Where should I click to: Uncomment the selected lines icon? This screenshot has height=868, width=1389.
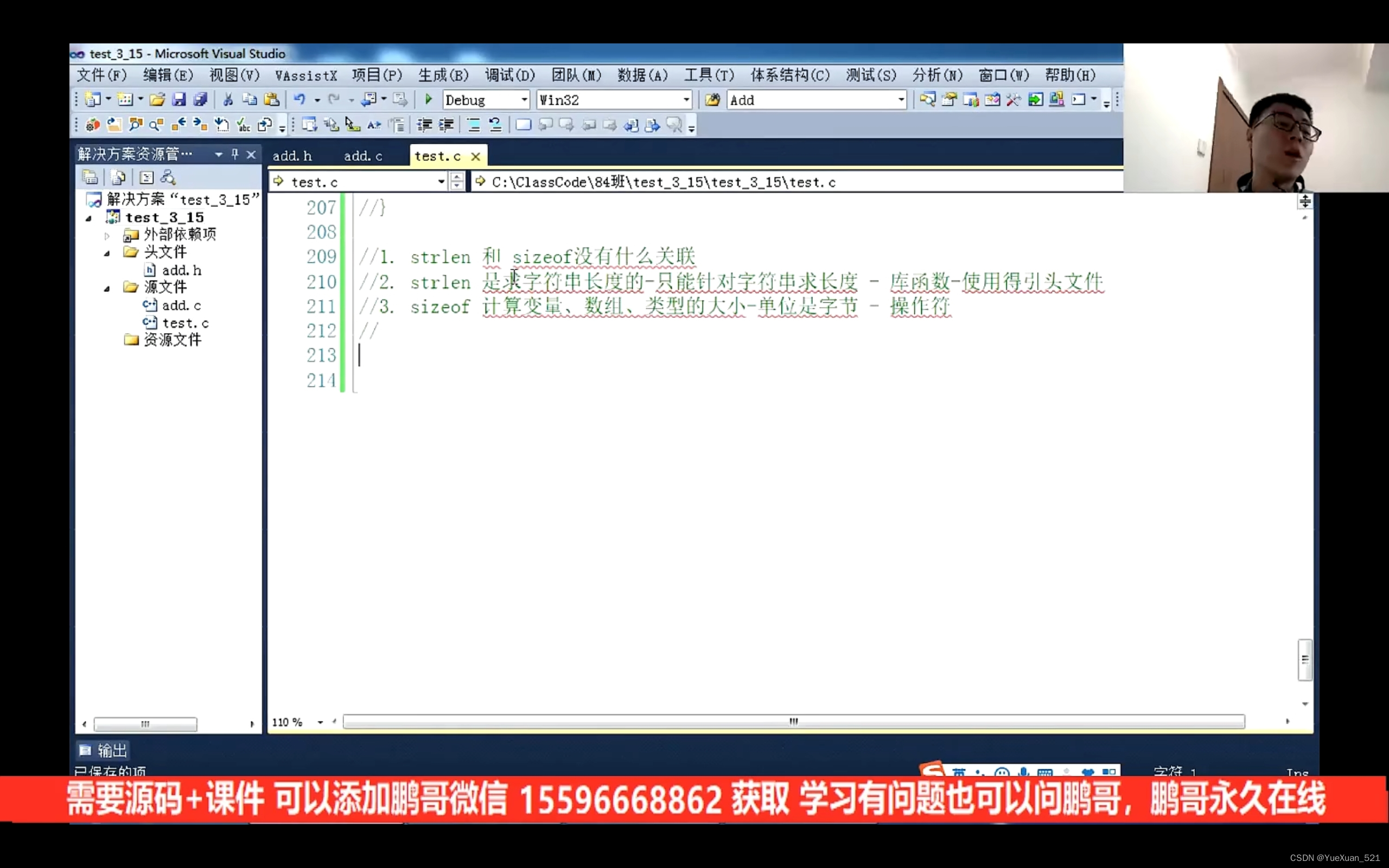pyautogui.click(x=495, y=125)
